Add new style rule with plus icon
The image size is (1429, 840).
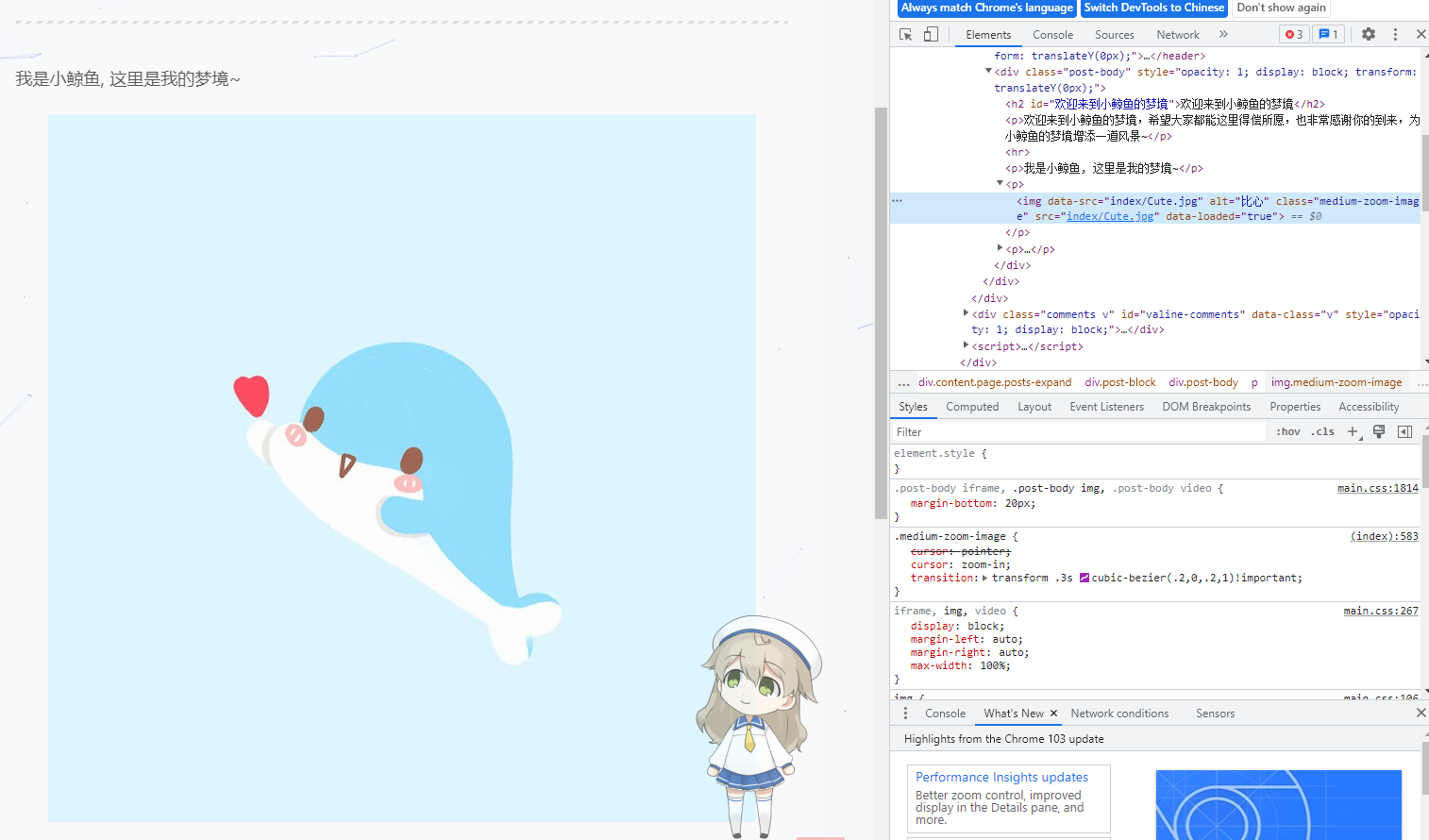pos(1353,431)
